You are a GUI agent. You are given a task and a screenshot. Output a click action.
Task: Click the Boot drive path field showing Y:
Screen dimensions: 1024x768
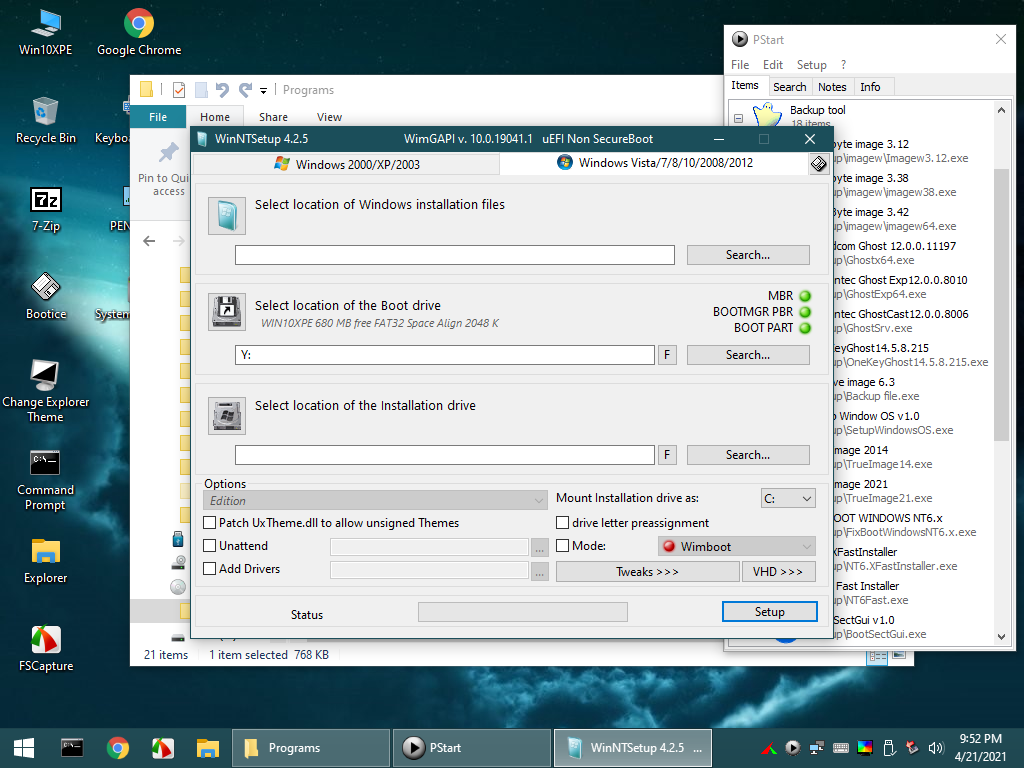pyautogui.click(x=445, y=355)
